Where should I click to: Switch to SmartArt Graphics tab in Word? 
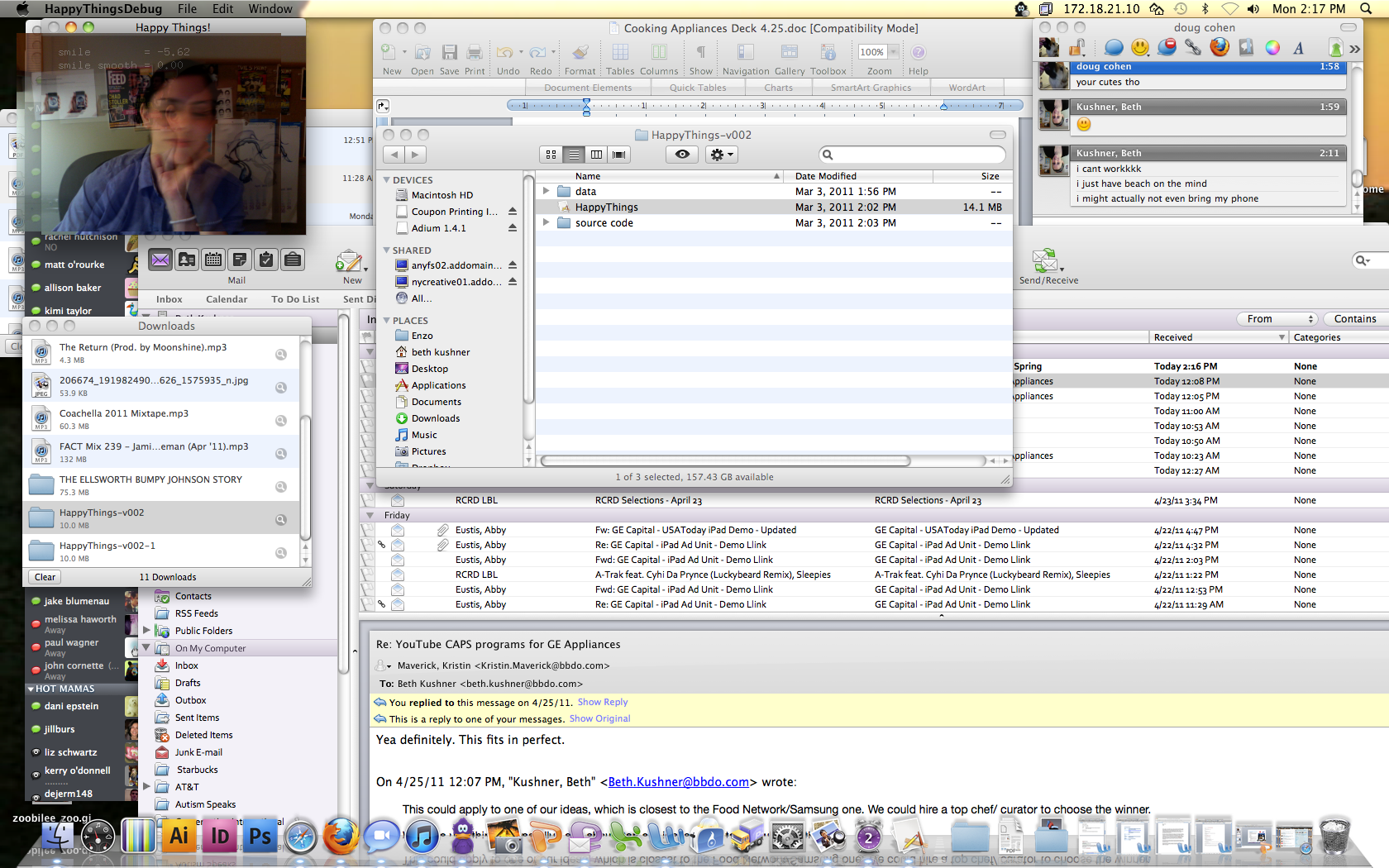click(x=871, y=88)
